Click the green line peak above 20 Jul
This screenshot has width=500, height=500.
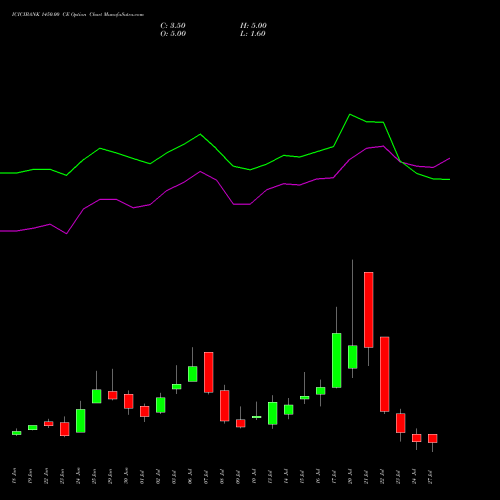pos(350,114)
